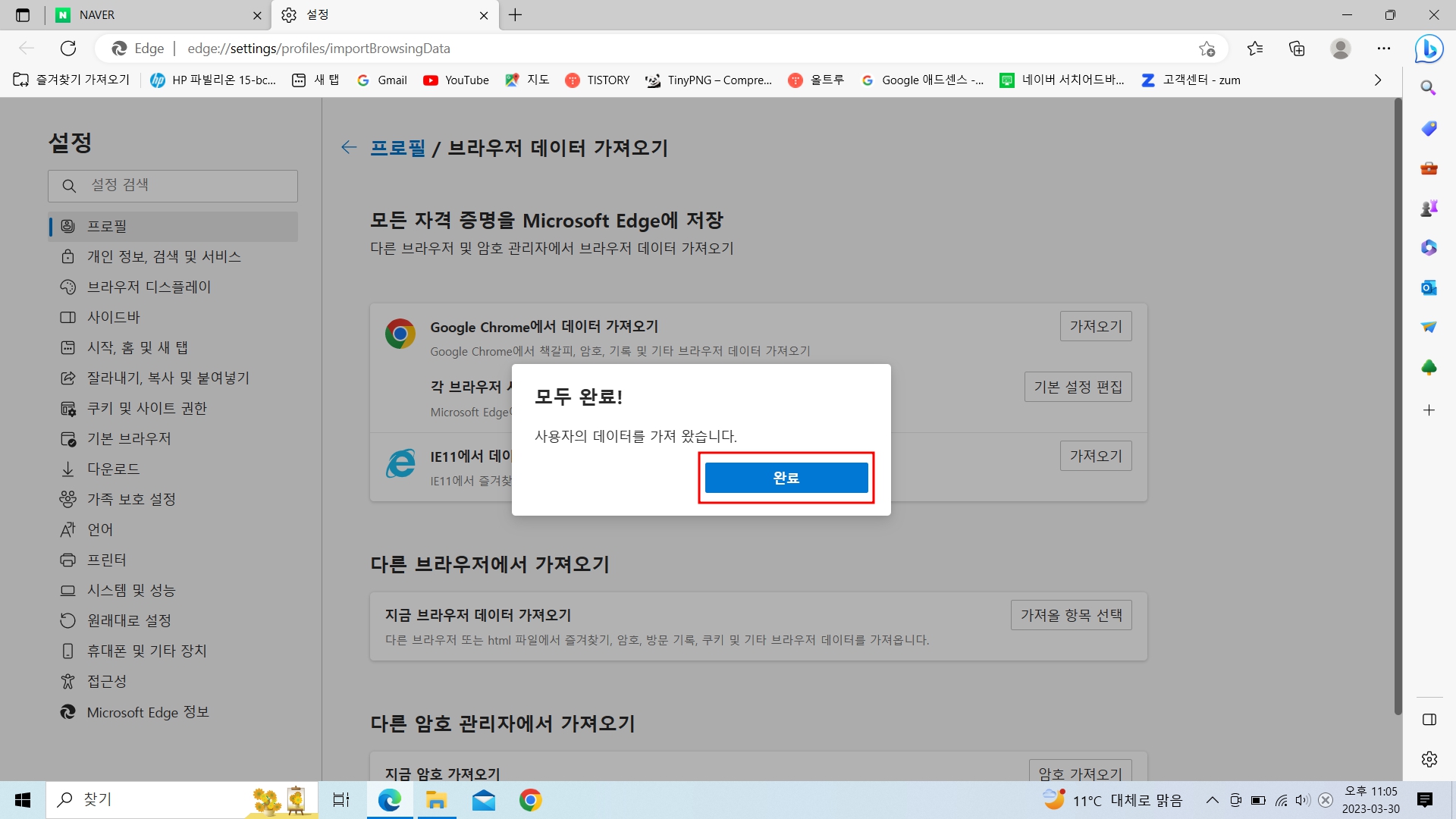The width and height of the screenshot is (1456, 819).
Task: Open the Games chess piece sidebar icon
Action: pos(1429,208)
